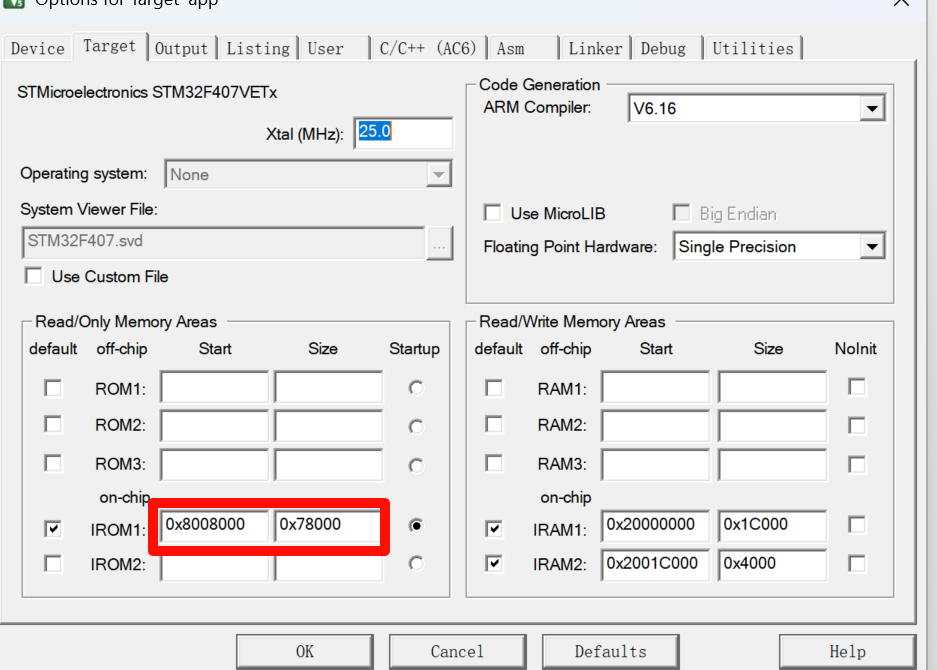Image resolution: width=937 pixels, height=670 pixels.
Task: Uncheck the IRAM2 default checkbox
Action: click(494, 564)
